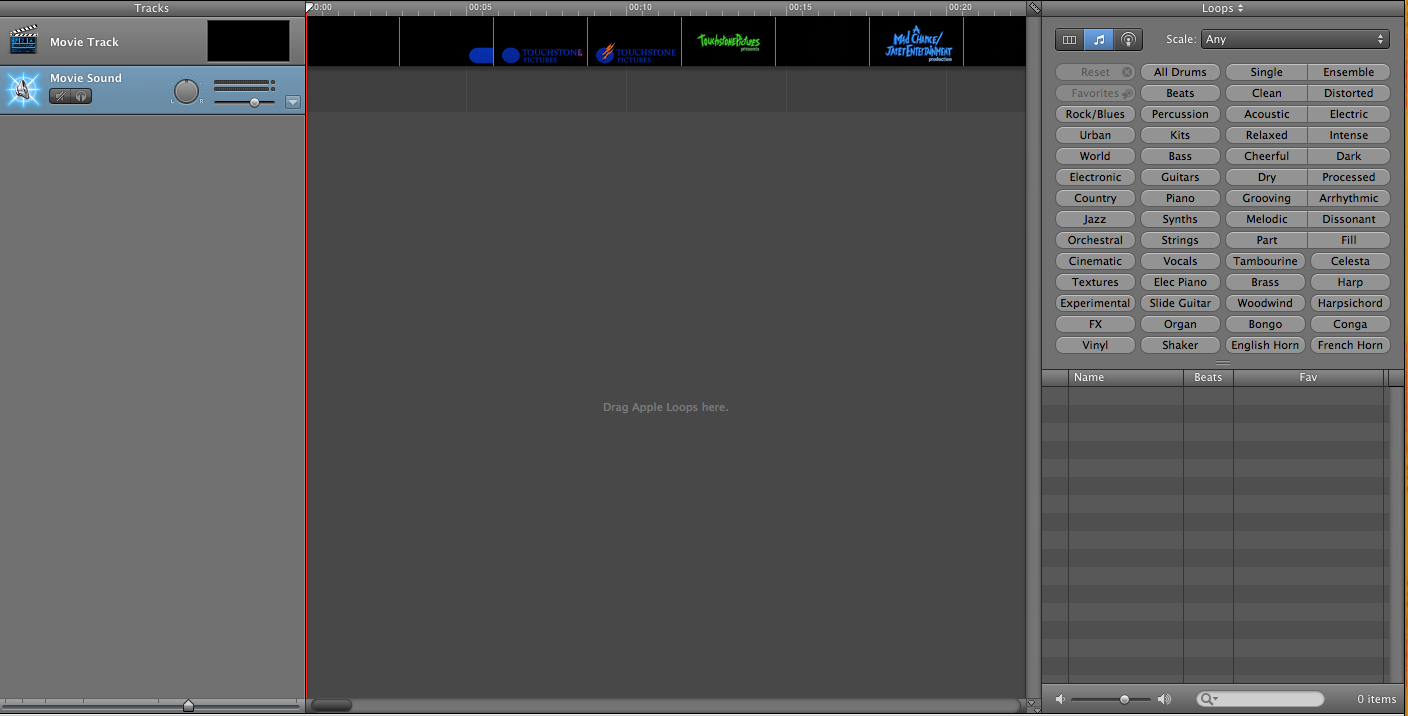Open the Scale dropdown set to Any
The image size is (1408, 716).
coord(1295,40)
